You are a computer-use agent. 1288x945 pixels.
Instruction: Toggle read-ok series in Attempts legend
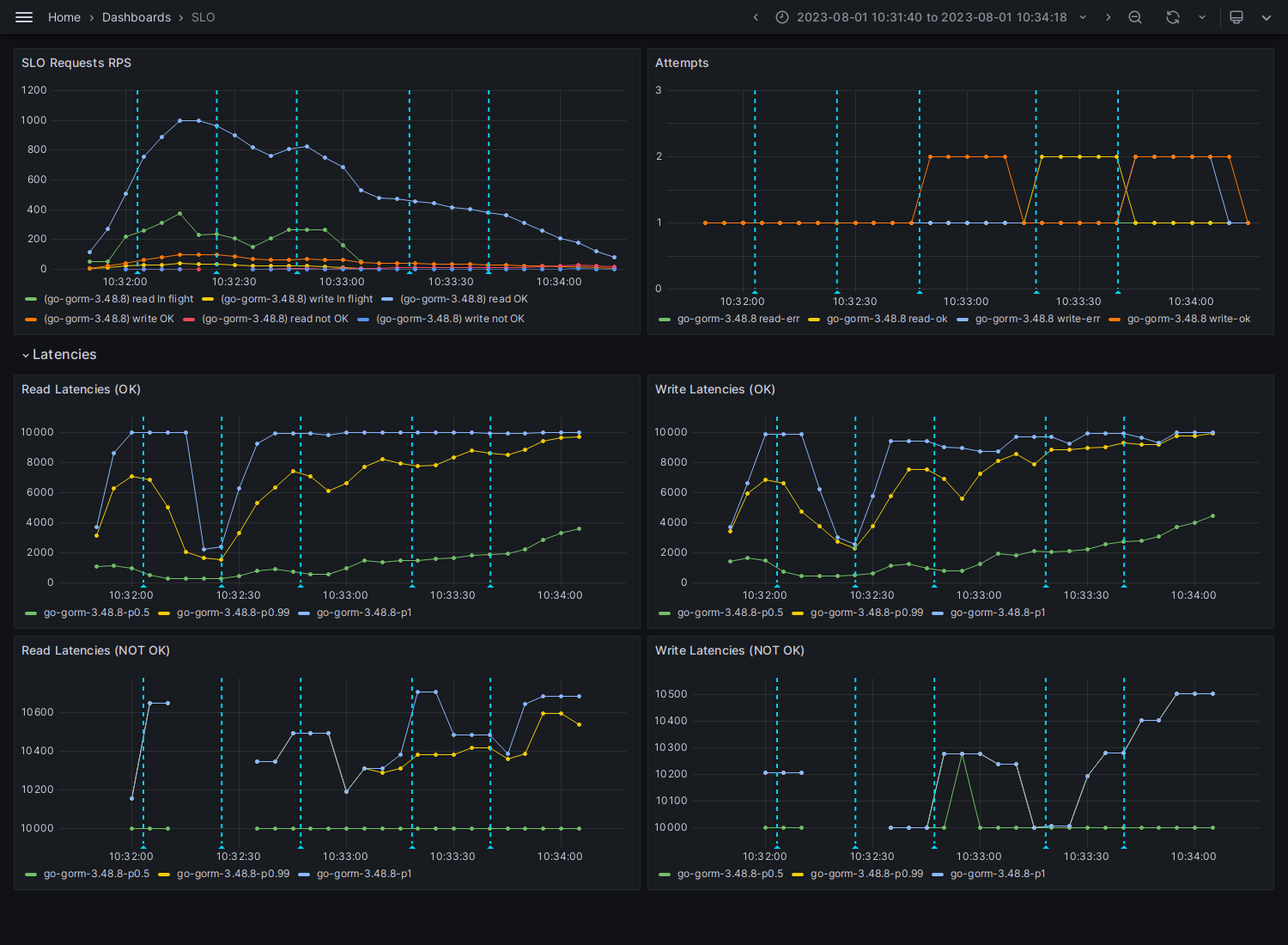[887, 319]
